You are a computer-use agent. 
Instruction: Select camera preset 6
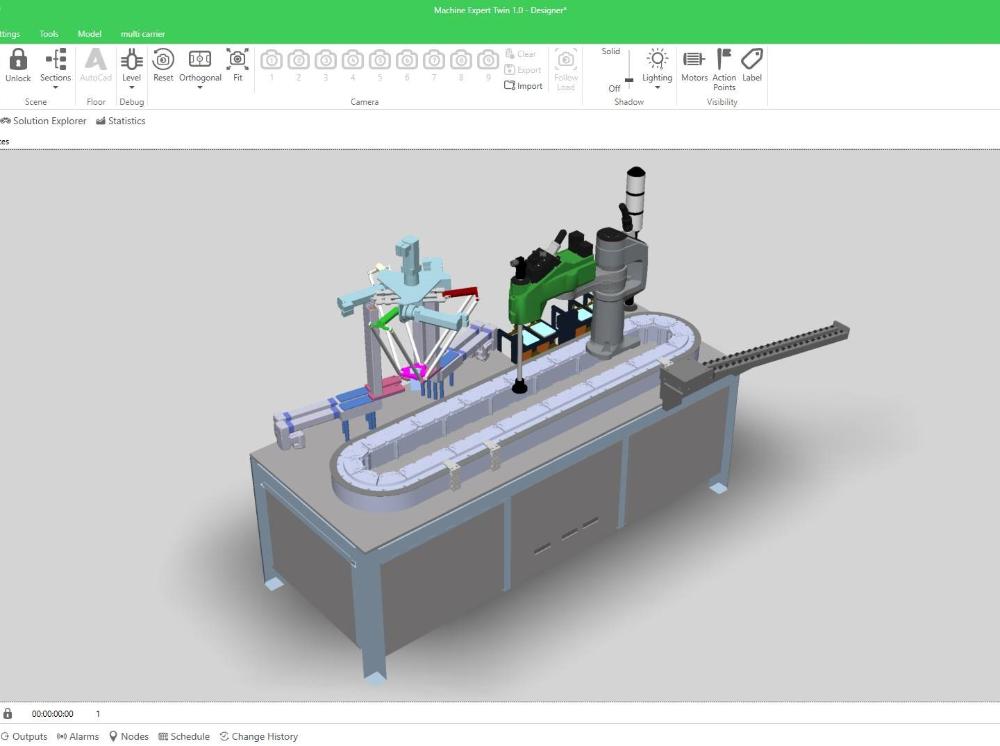point(407,61)
